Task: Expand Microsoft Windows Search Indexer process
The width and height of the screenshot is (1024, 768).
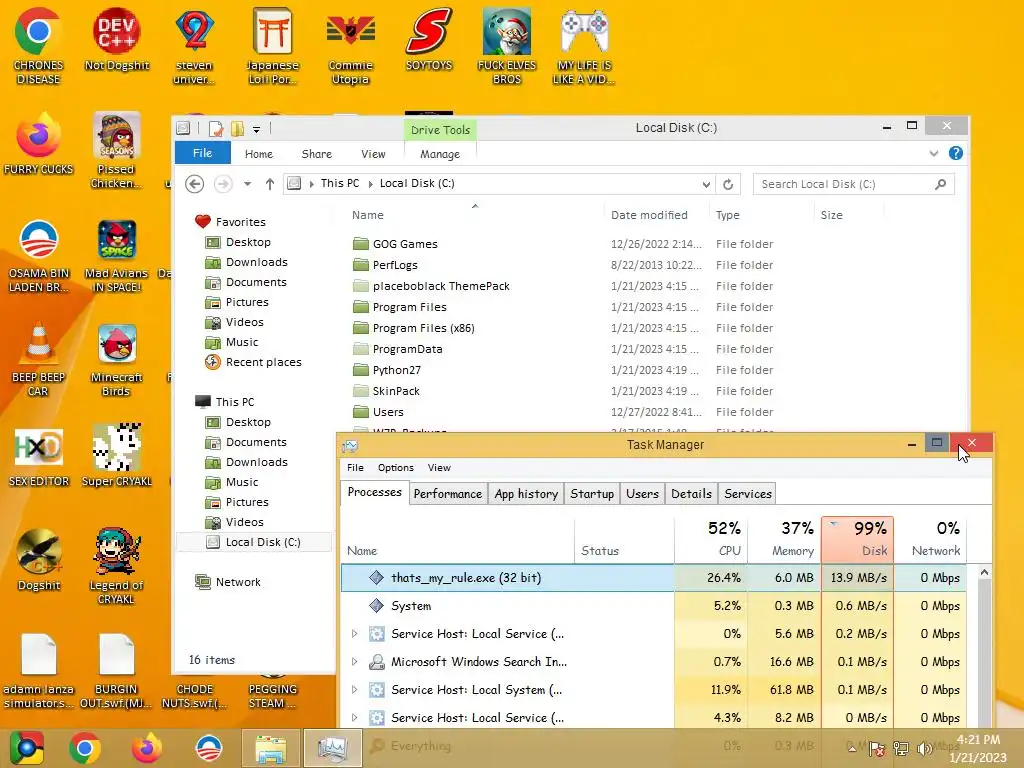Action: click(354, 662)
